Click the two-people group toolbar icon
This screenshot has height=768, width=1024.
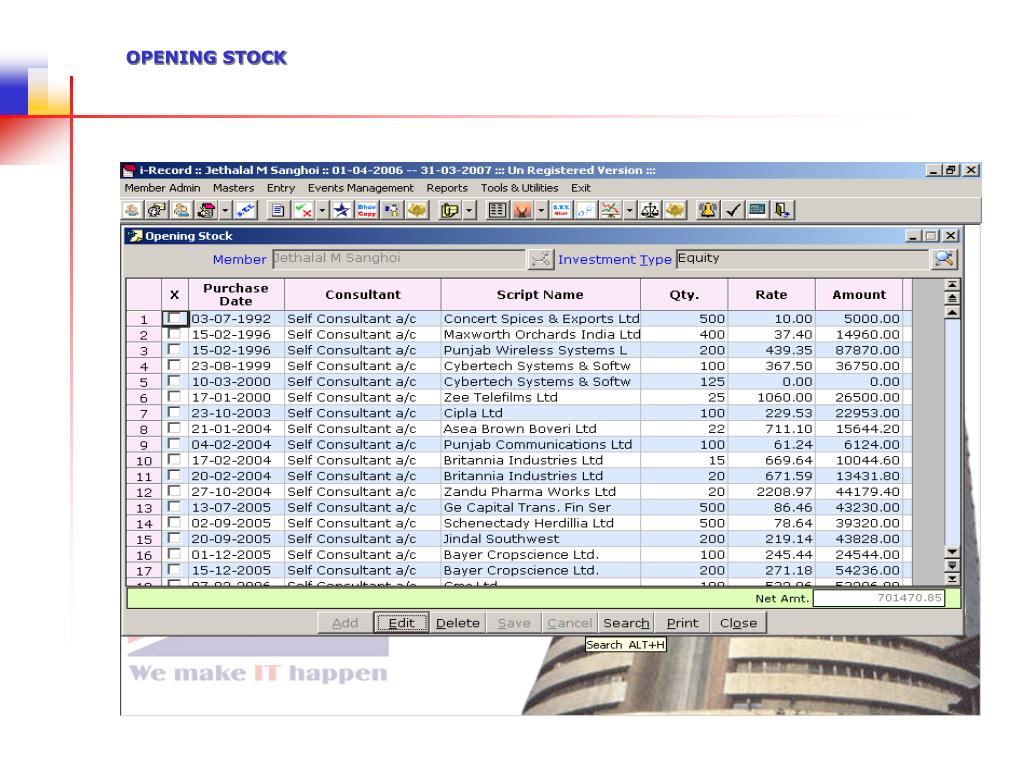pyautogui.click(x=182, y=210)
